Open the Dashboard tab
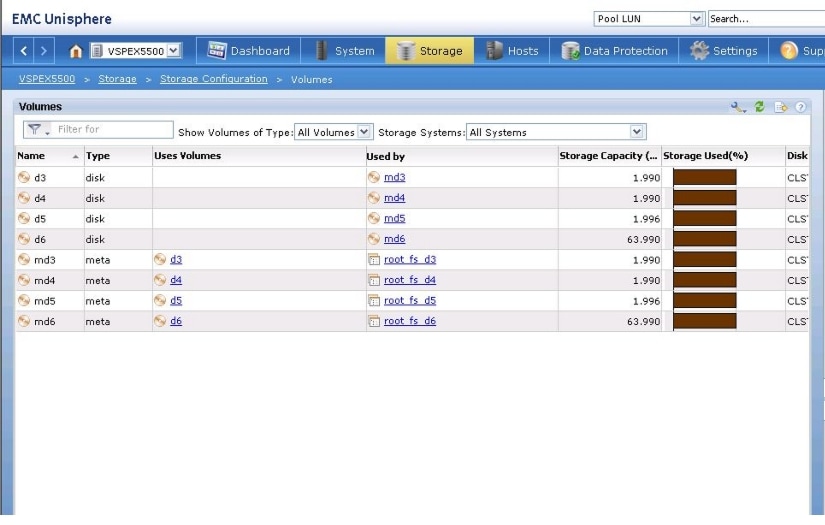 [x=248, y=51]
